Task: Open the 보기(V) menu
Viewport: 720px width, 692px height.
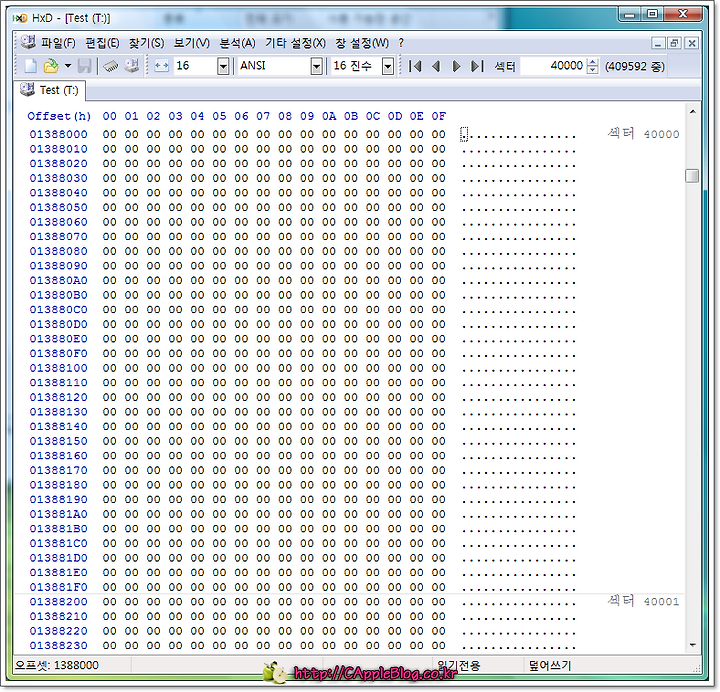Action: pos(191,43)
